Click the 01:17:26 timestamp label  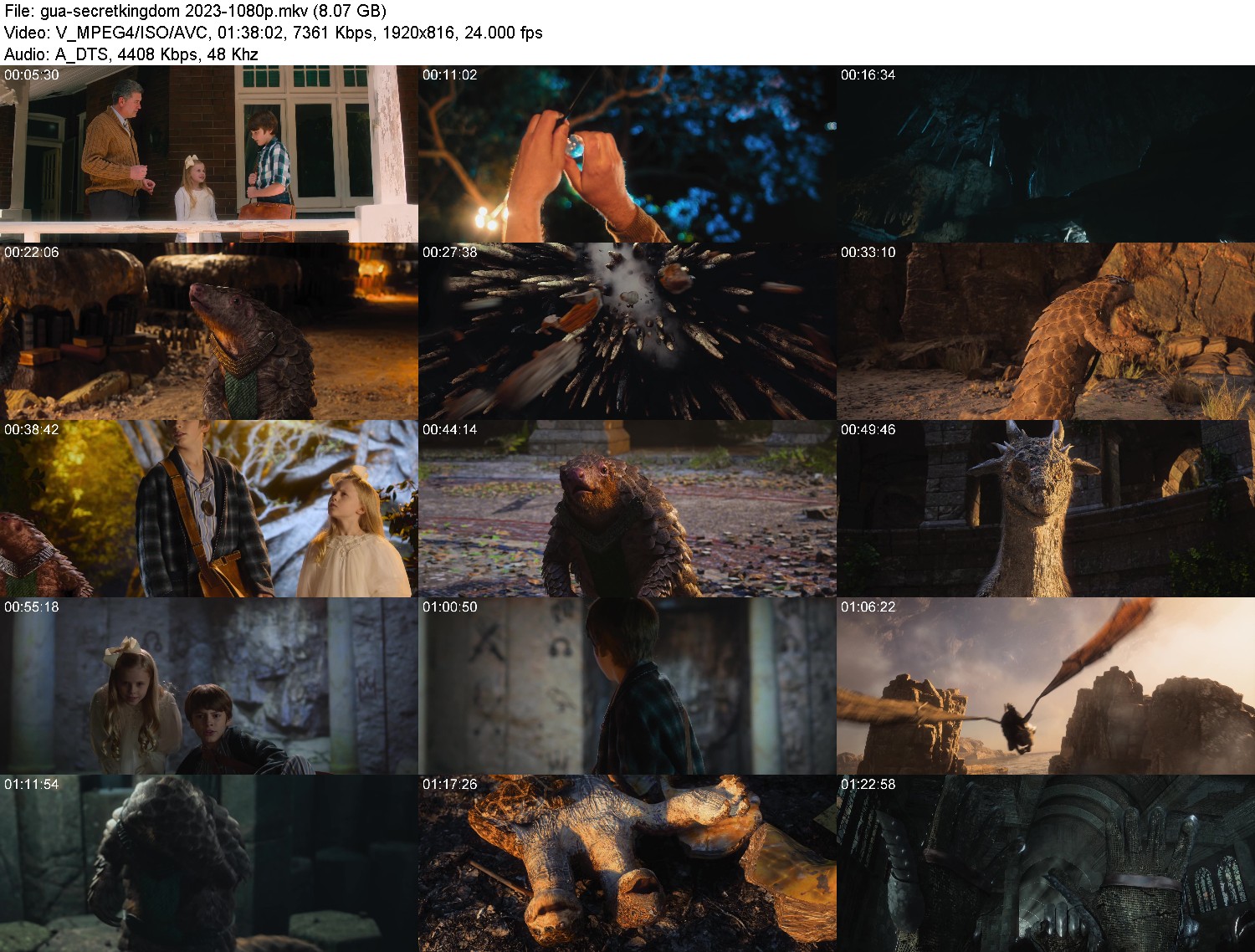click(x=450, y=784)
